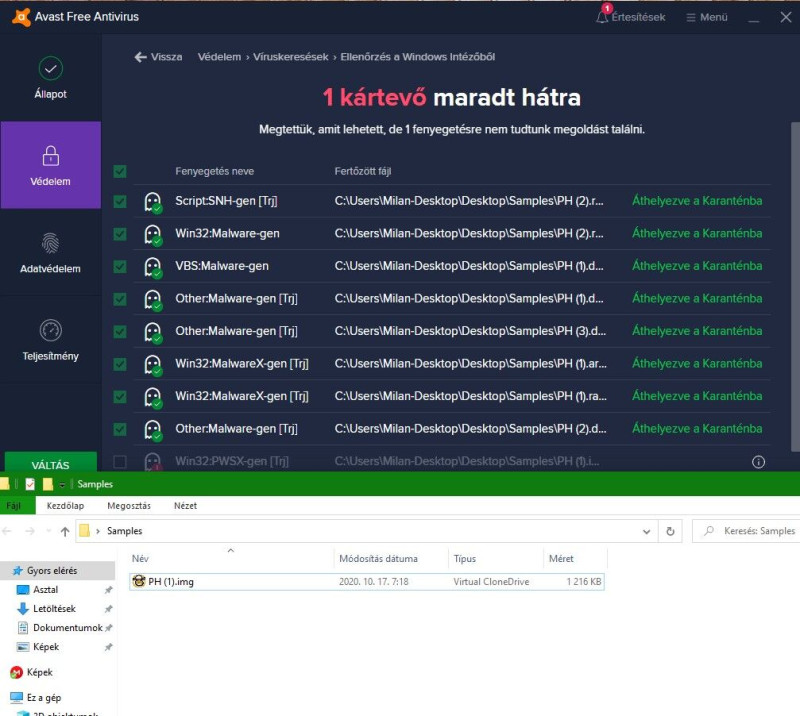Click the Avast logo icon

coord(21,17)
